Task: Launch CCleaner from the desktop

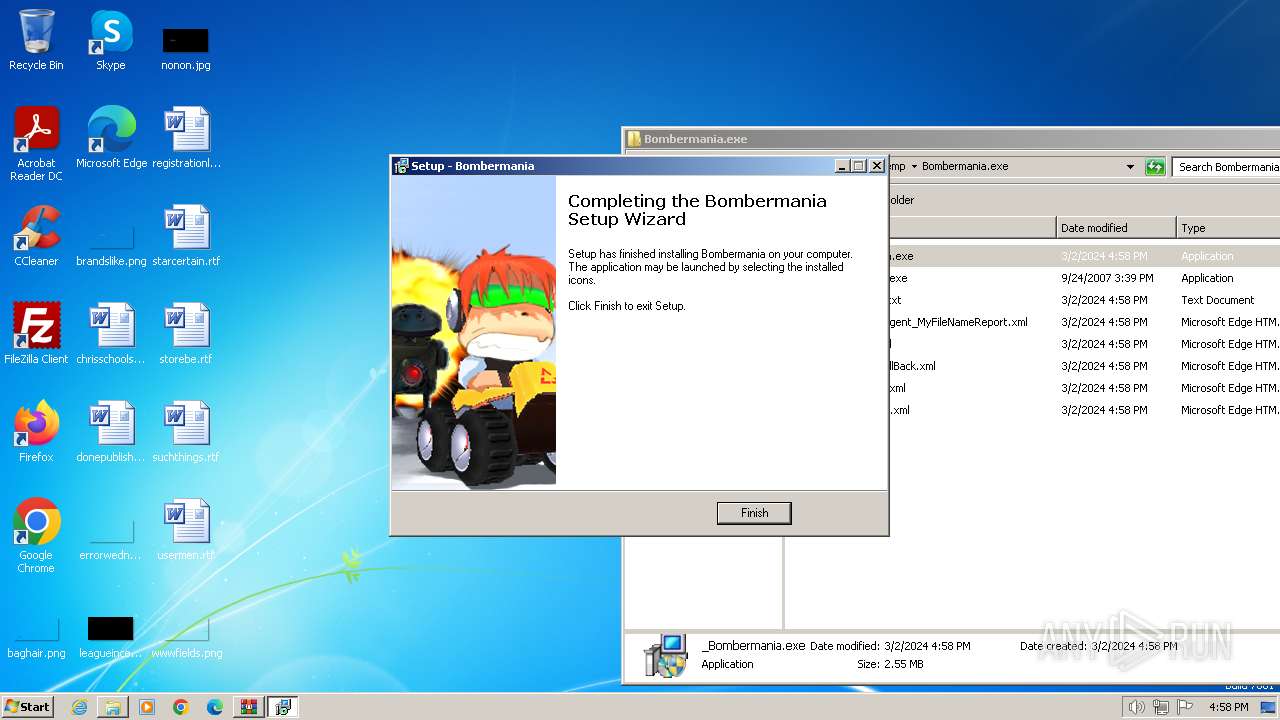Action: [36, 236]
